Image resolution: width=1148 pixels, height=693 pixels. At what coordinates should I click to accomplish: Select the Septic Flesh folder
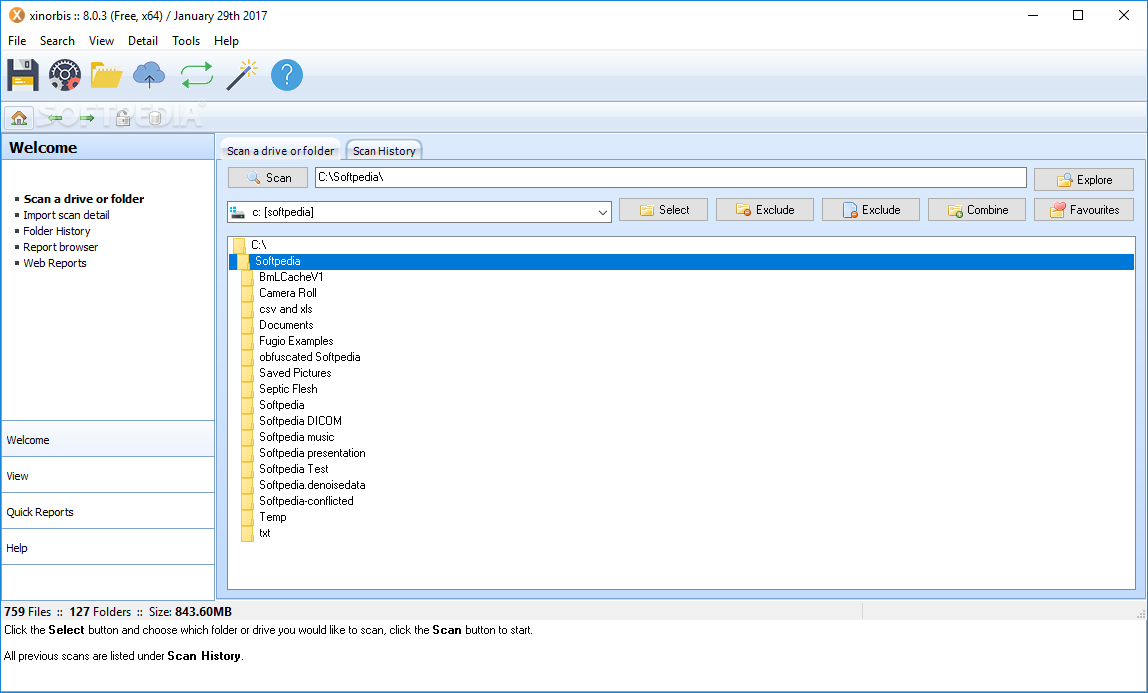point(288,389)
